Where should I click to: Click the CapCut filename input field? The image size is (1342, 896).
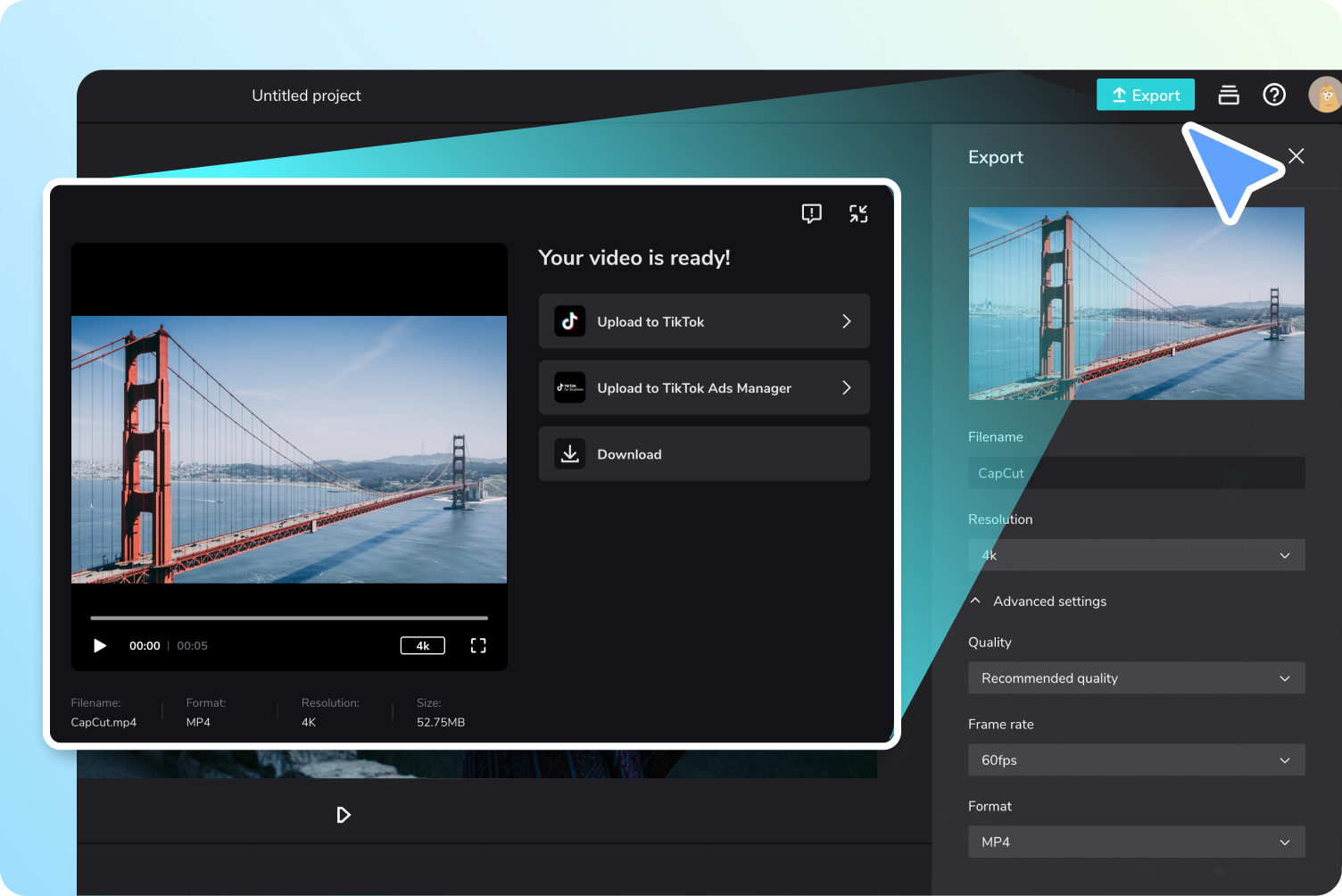[x=1136, y=473]
